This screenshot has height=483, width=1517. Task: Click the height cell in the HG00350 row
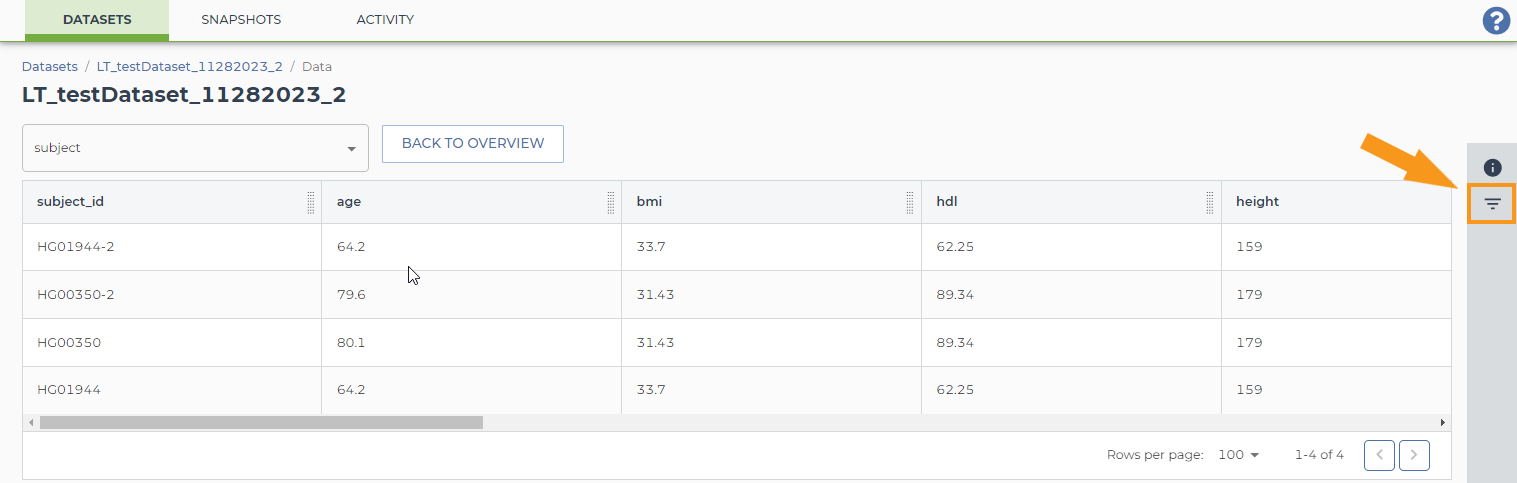[1336, 343]
